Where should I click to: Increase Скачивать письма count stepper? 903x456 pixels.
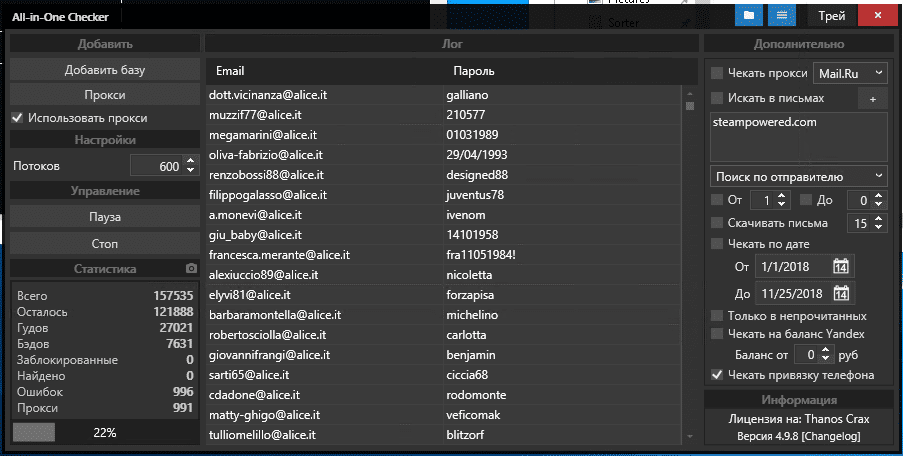click(x=878, y=219)
